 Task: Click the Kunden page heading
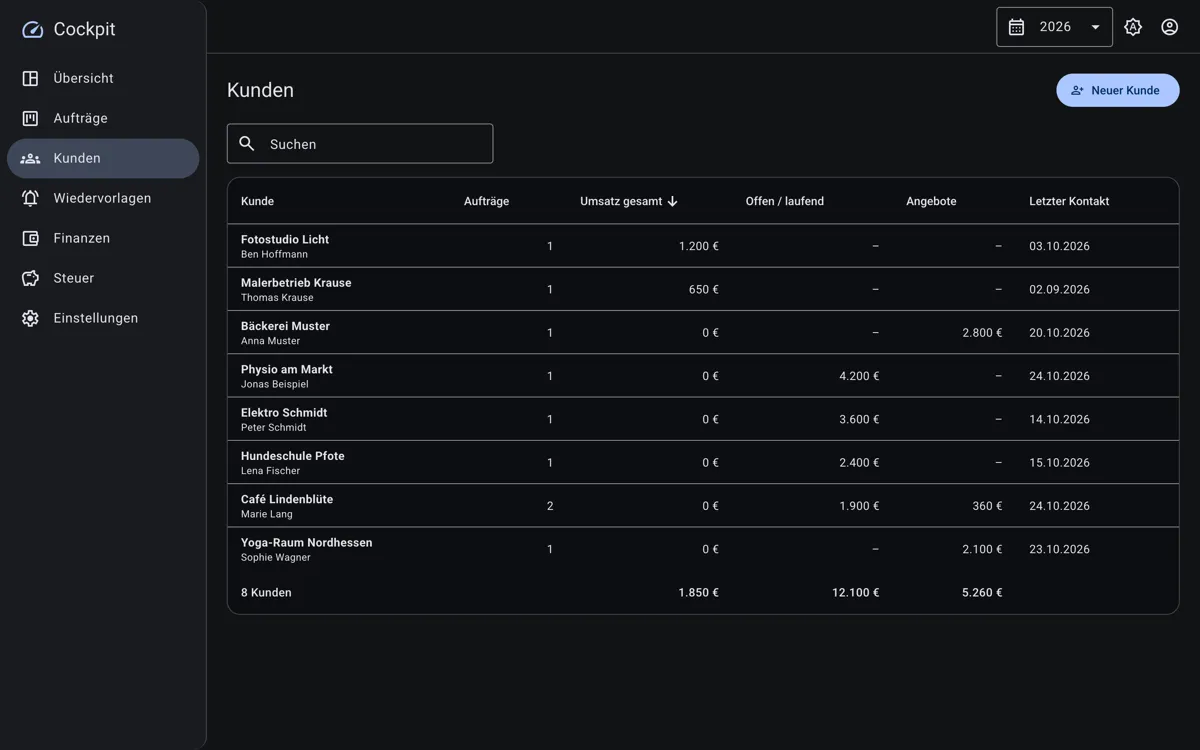(260, 90)
